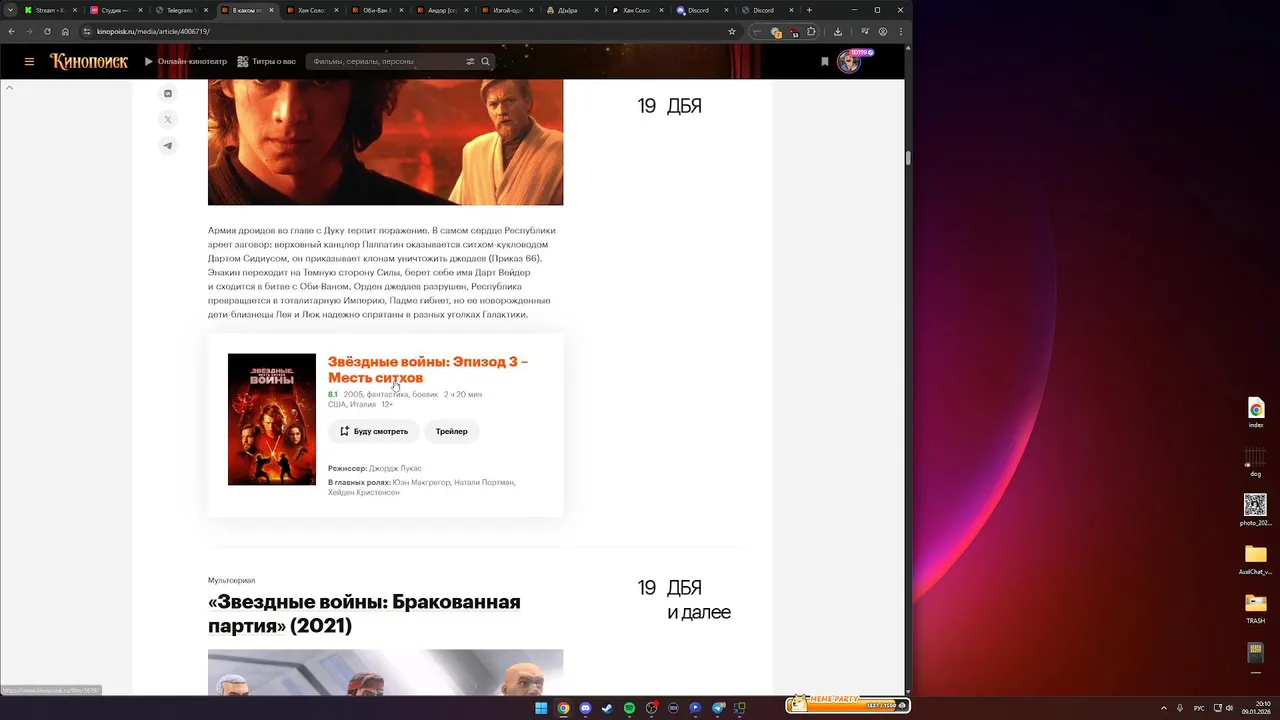The width and height of the screenshot is (1280, 720).
Task: Open Windows Start menu
Action: (541, 708)
